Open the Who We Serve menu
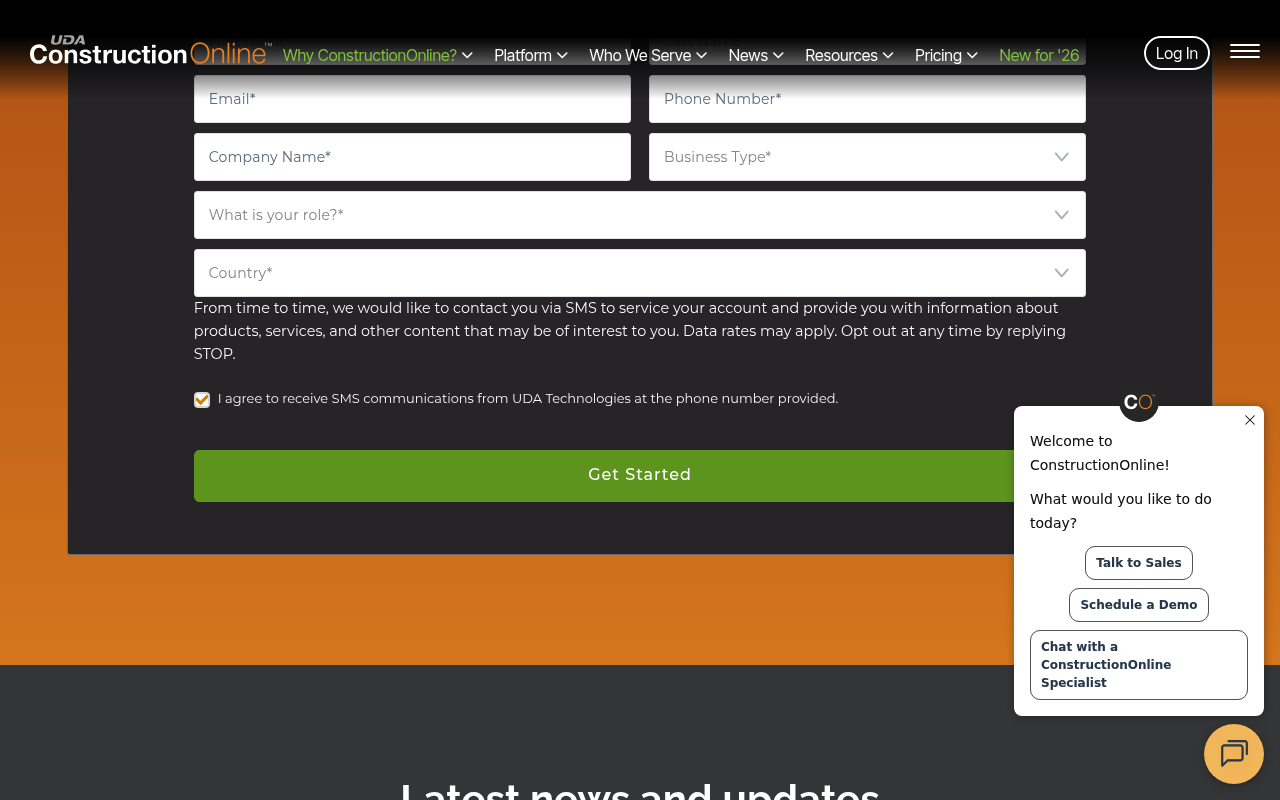Viewport: 1280px width, 800px height. [x=648, y=55]
